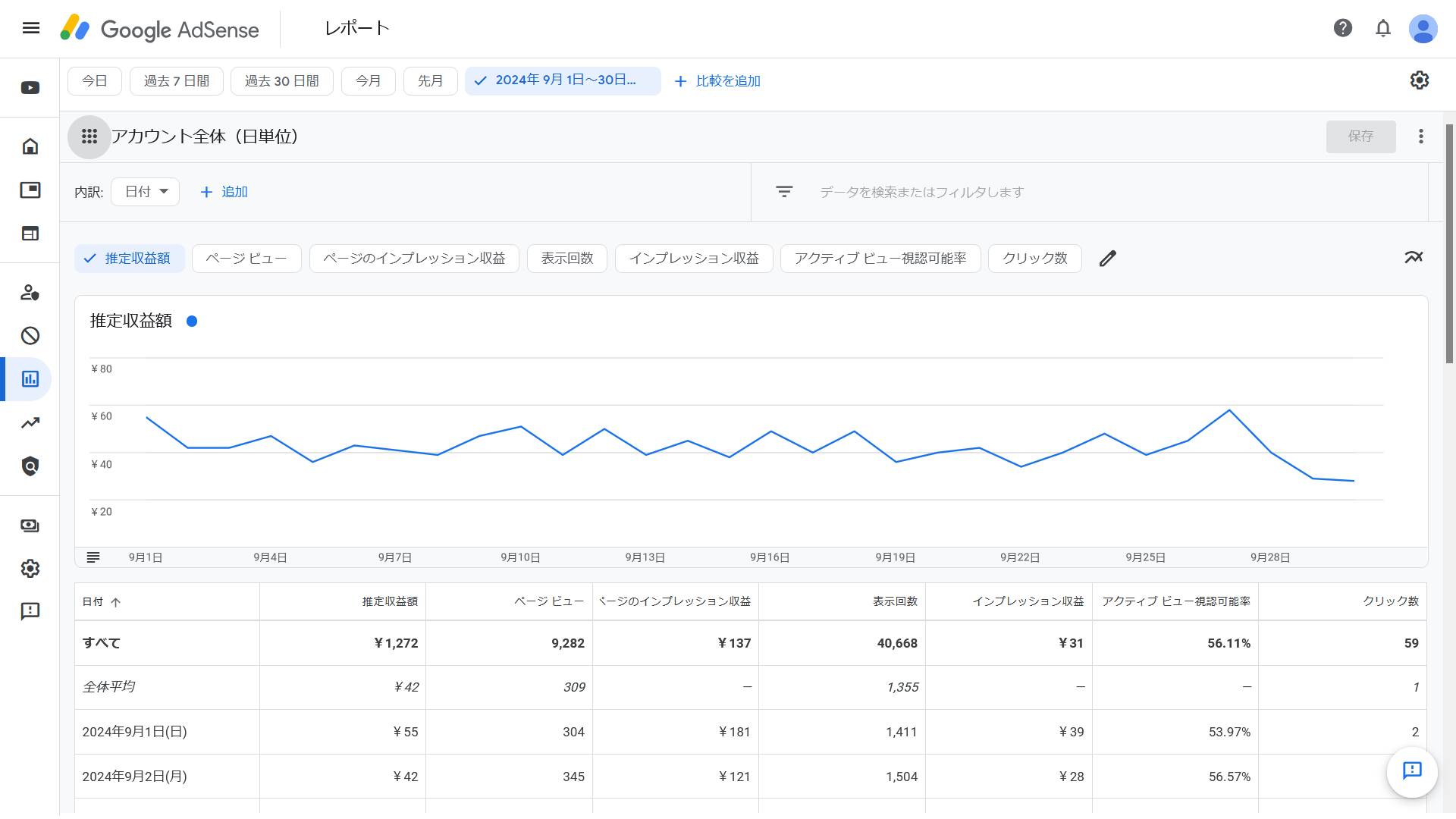Click the 全体平均 row label
Viewport: 1456px width, 819px height.
108,687
